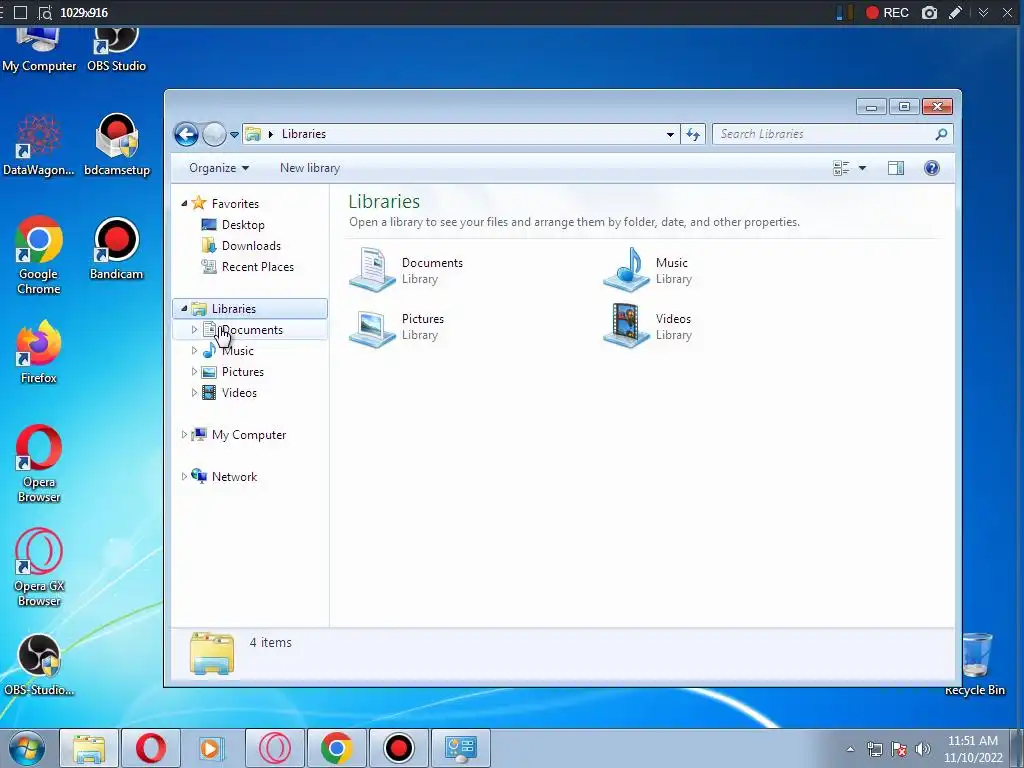Viewport: 1024px width, 768px height.
Task: Select Opera GX Browser desktop shortcut
Action: [39, 568]
